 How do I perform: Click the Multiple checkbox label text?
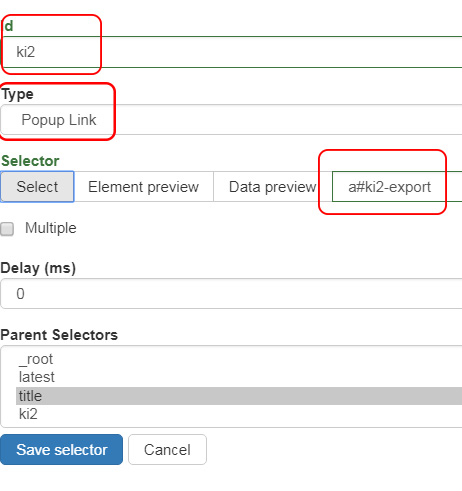click(51, 228)
